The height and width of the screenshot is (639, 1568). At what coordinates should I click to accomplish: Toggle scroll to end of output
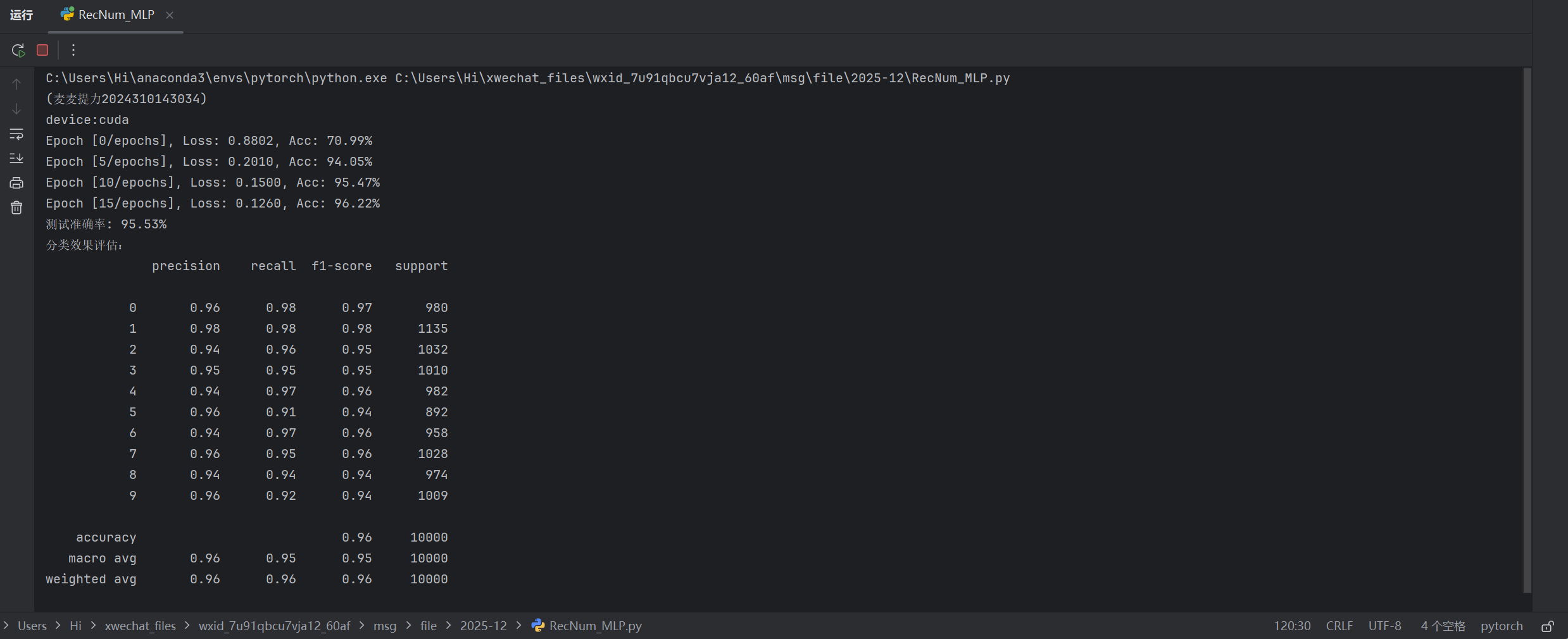point(16,158)
